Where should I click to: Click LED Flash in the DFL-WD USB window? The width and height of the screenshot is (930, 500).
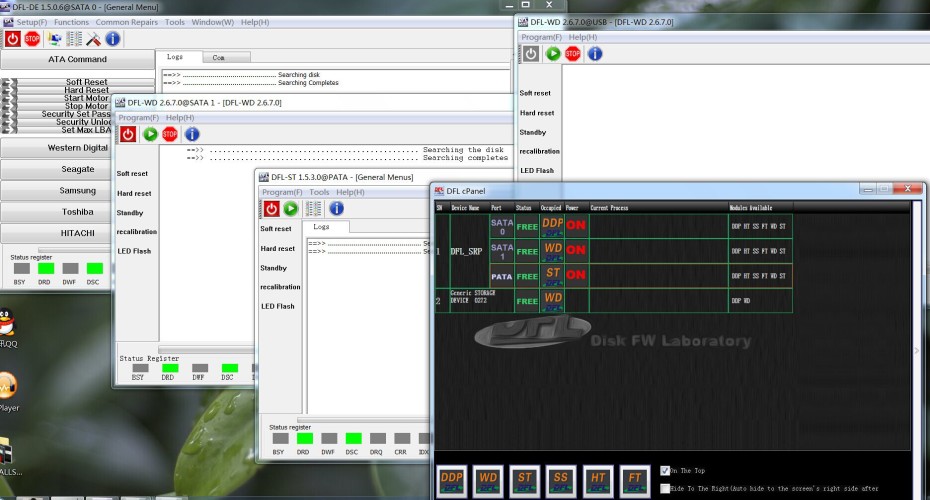tap(537, 170)
